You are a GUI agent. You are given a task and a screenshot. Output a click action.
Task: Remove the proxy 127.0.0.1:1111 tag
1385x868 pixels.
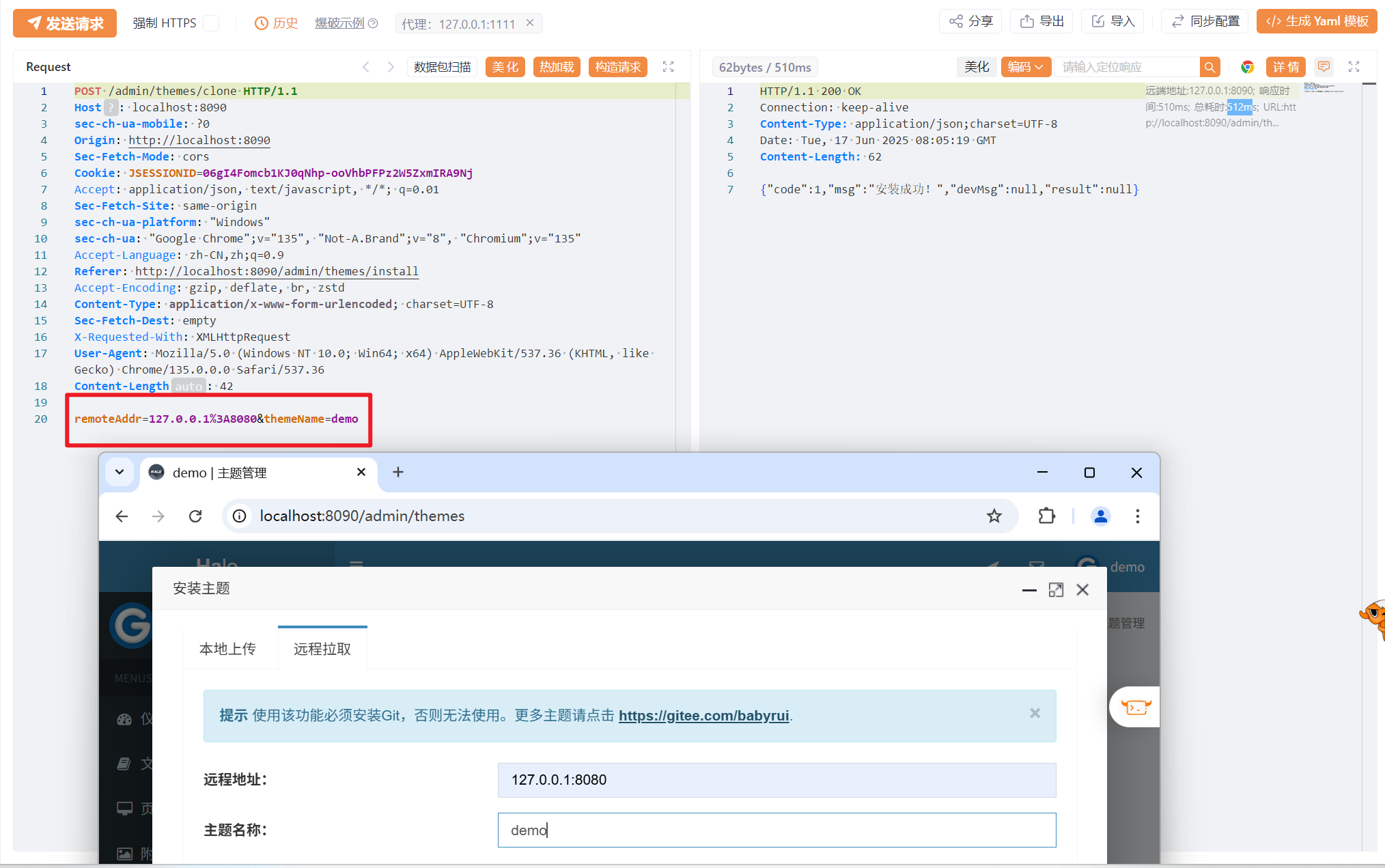coord(530,23)
